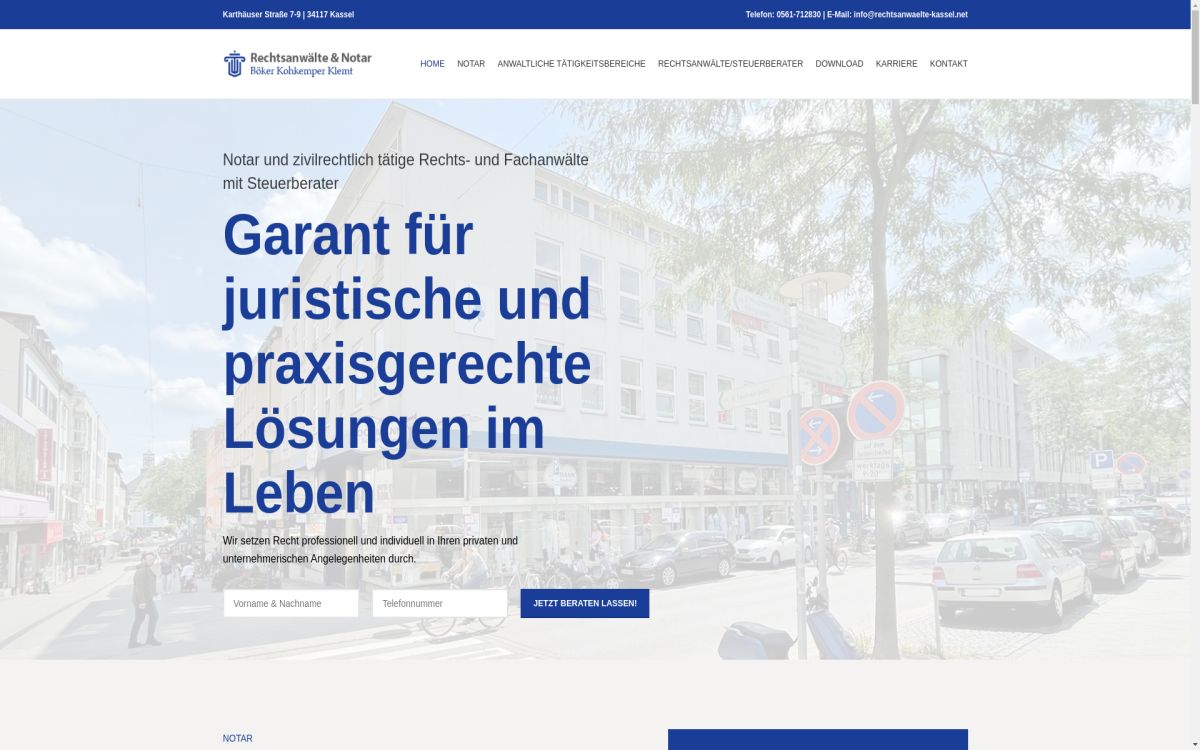Screen dimensions: 1200x750
Task: Open the DOWNLOAD section
Action: (839, 63)
